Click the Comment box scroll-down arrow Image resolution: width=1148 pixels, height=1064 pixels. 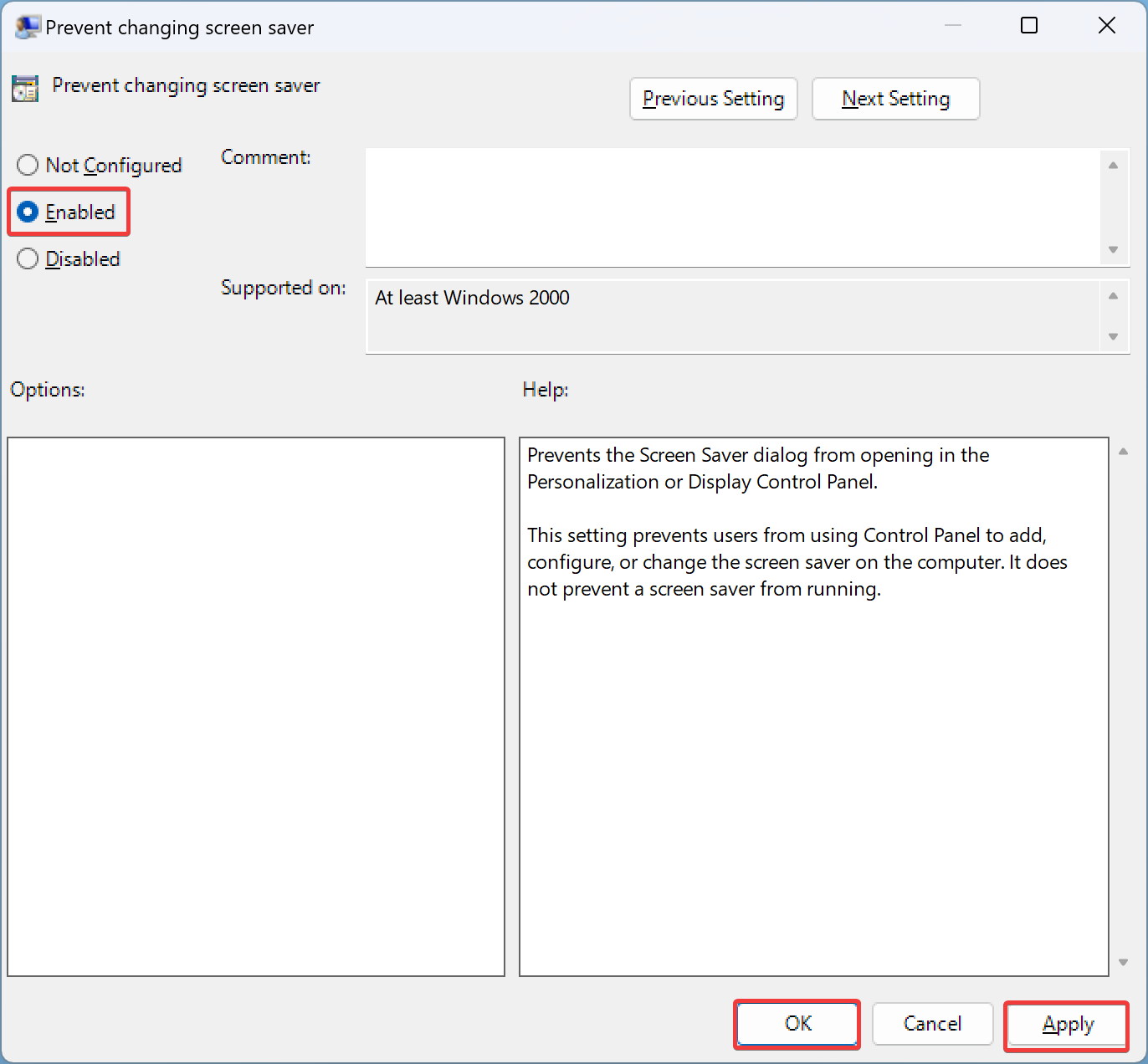(x=1113, y=249)
